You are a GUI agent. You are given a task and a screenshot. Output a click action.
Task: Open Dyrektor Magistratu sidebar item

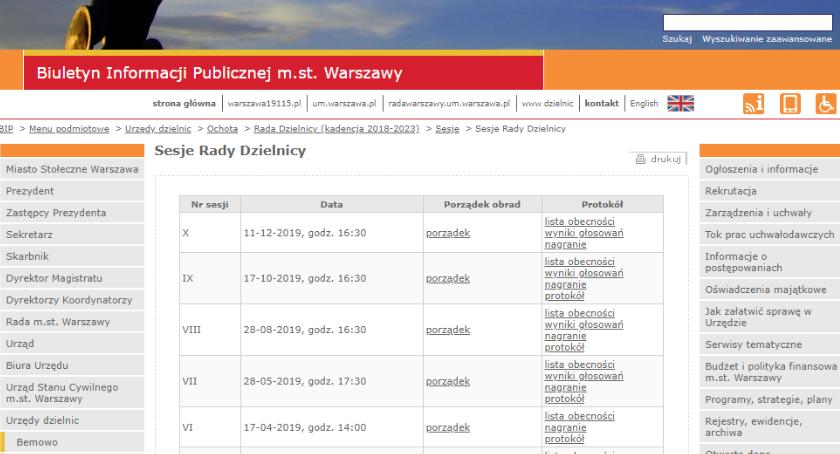tap(72, 278)
